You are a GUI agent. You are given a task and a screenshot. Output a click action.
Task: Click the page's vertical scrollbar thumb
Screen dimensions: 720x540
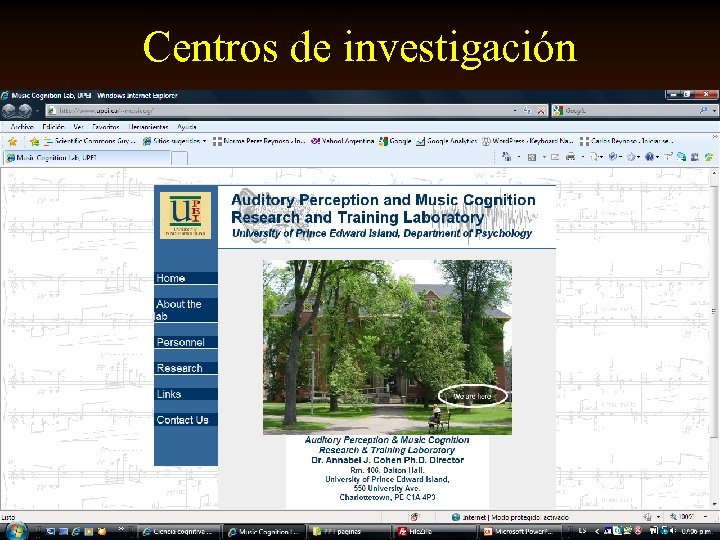714,311
